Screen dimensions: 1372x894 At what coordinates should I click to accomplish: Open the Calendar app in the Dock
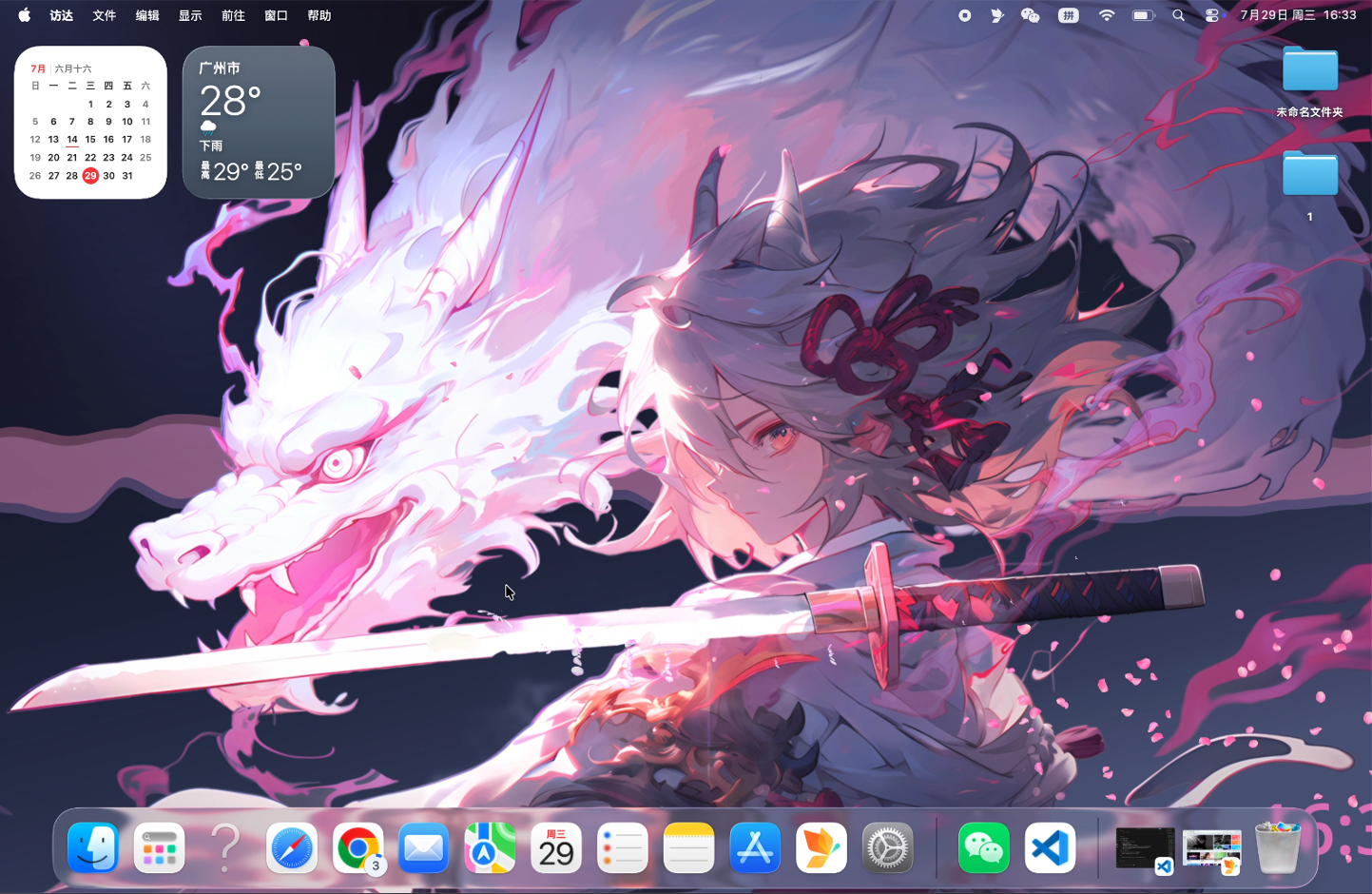(556, 847)
